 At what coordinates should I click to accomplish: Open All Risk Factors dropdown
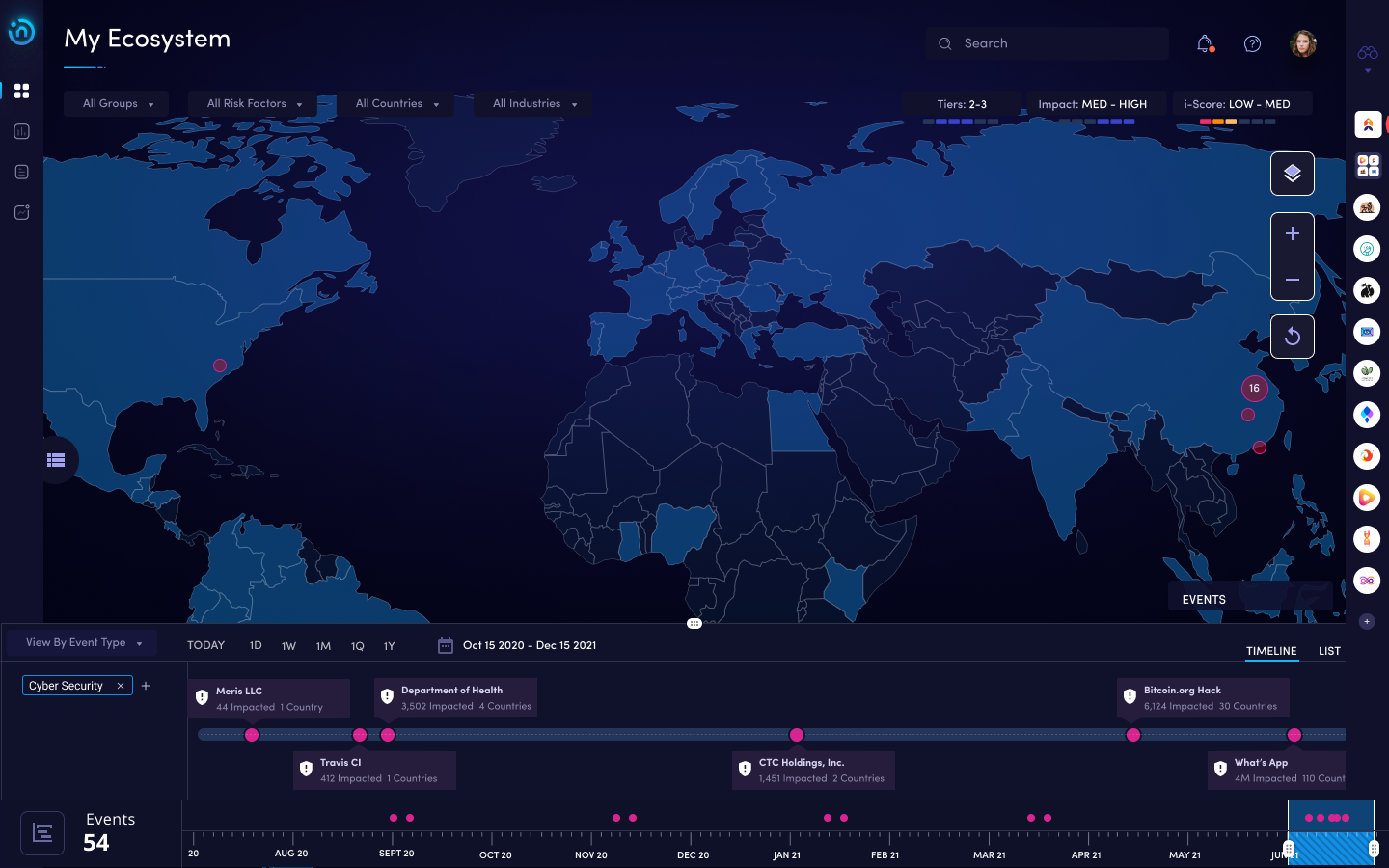tap(254, 104)
